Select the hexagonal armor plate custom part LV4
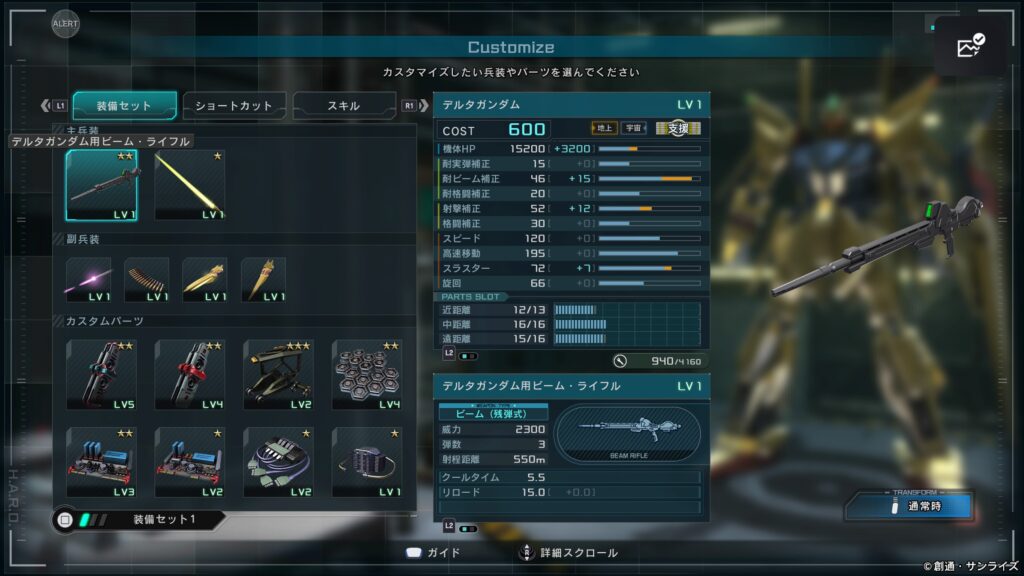 (366, 375)
